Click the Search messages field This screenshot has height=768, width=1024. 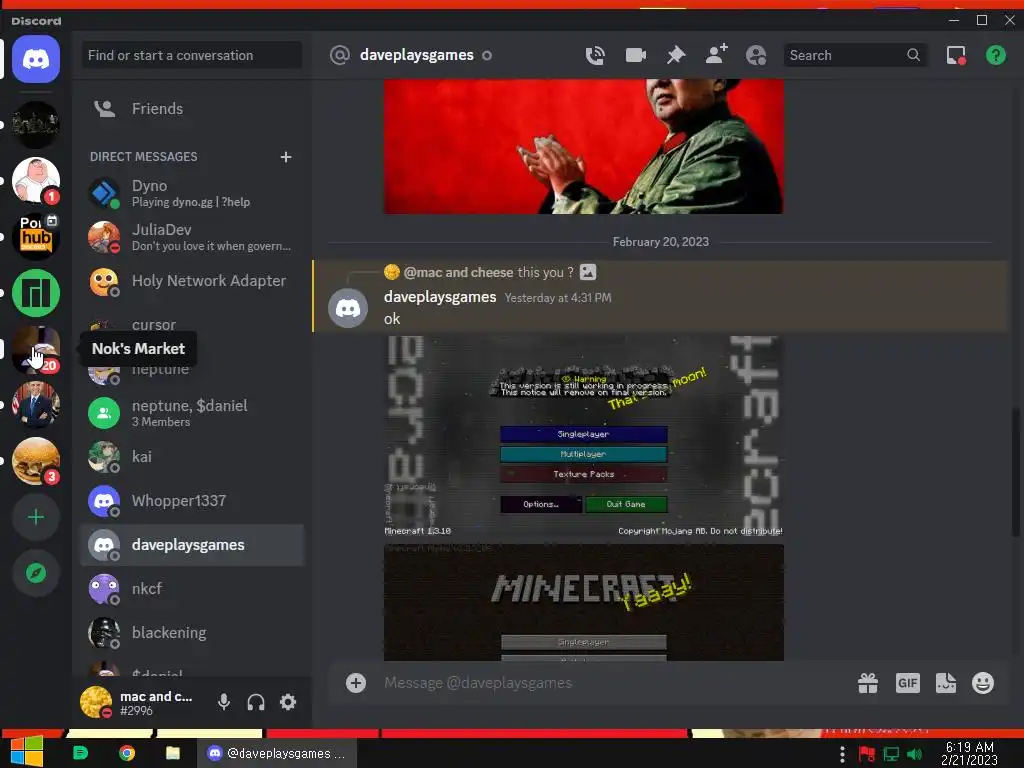click(855, 56)
